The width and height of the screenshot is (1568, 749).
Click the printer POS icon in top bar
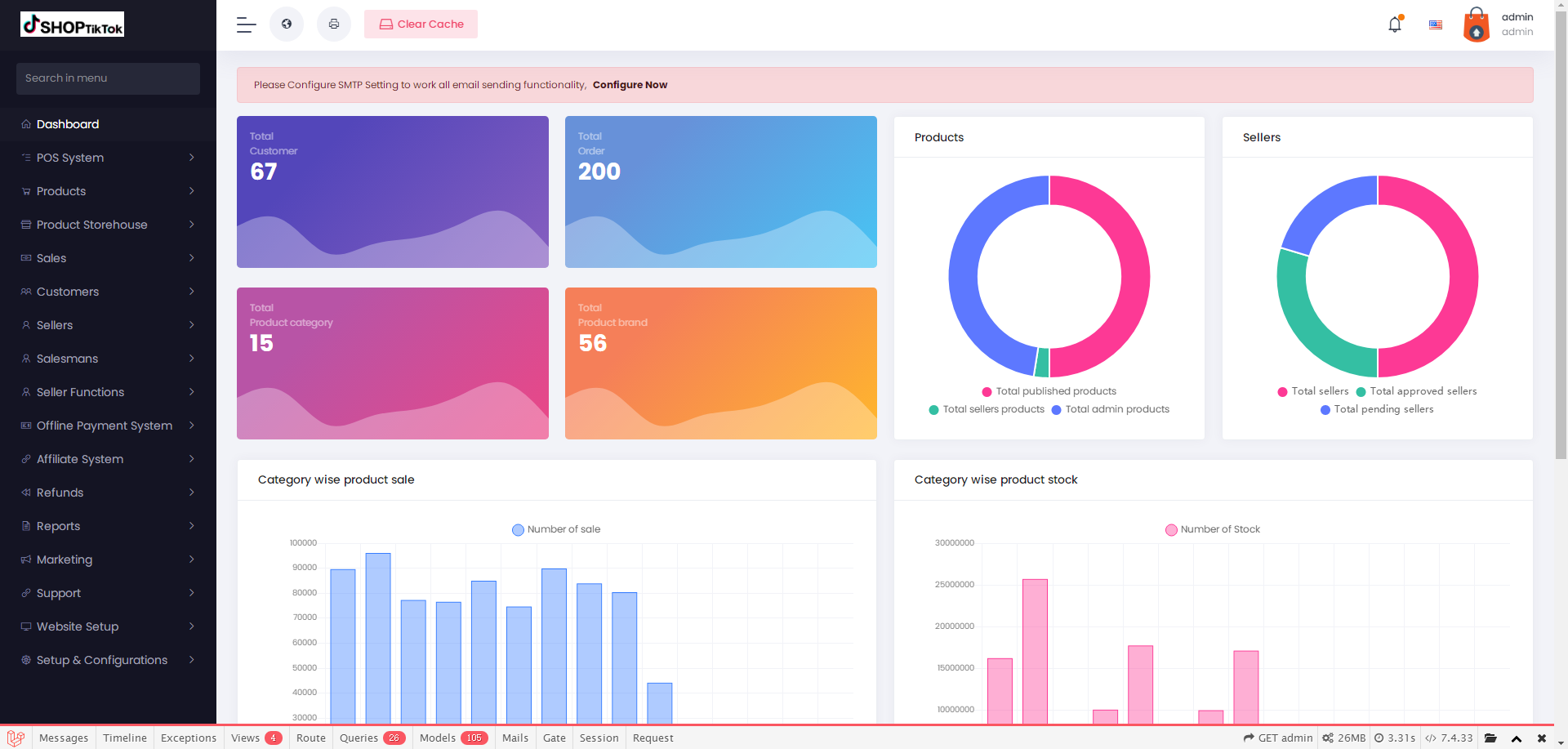click(334, 24)
